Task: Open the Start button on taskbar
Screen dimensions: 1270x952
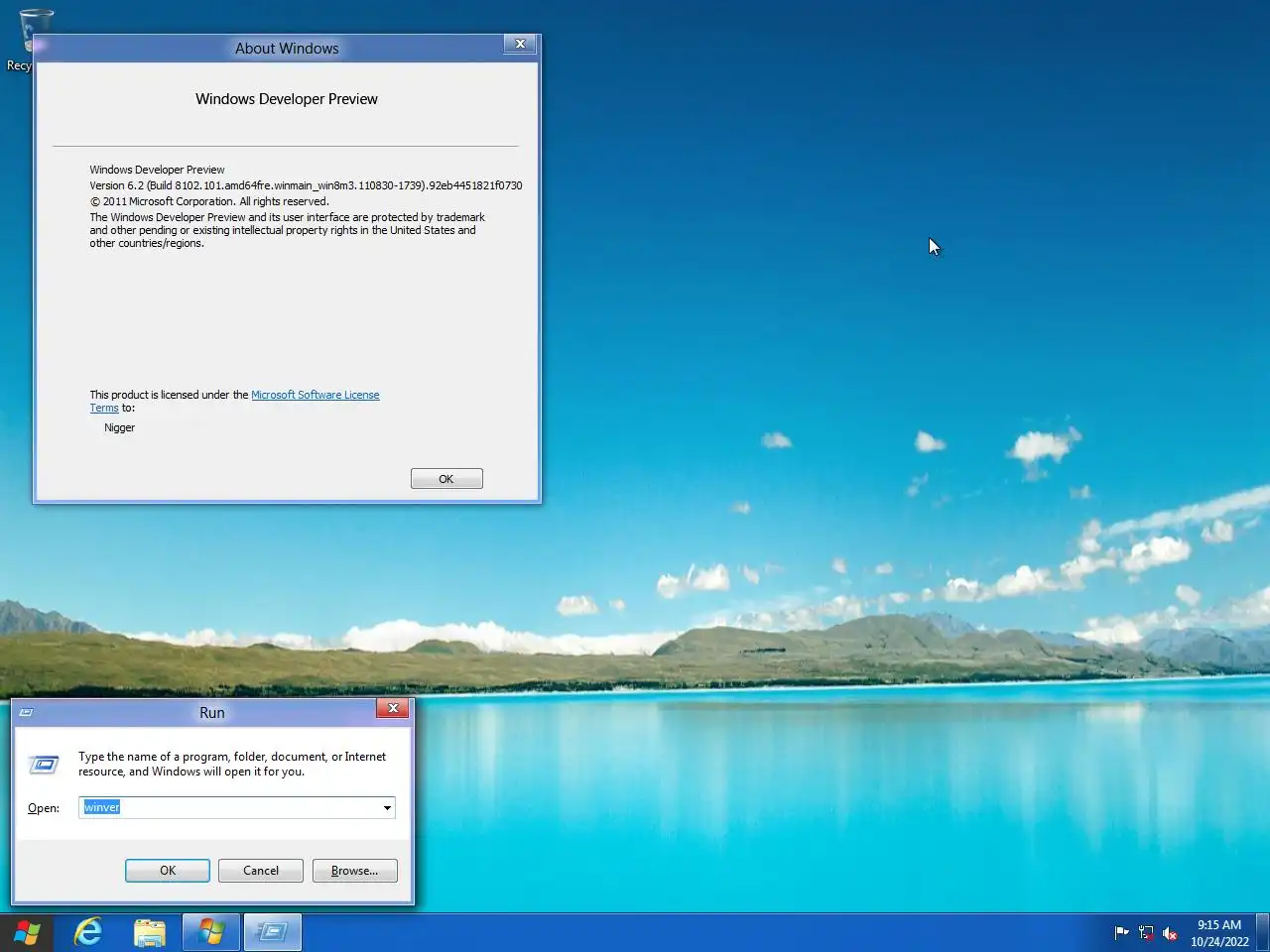Action: point(28,932)
